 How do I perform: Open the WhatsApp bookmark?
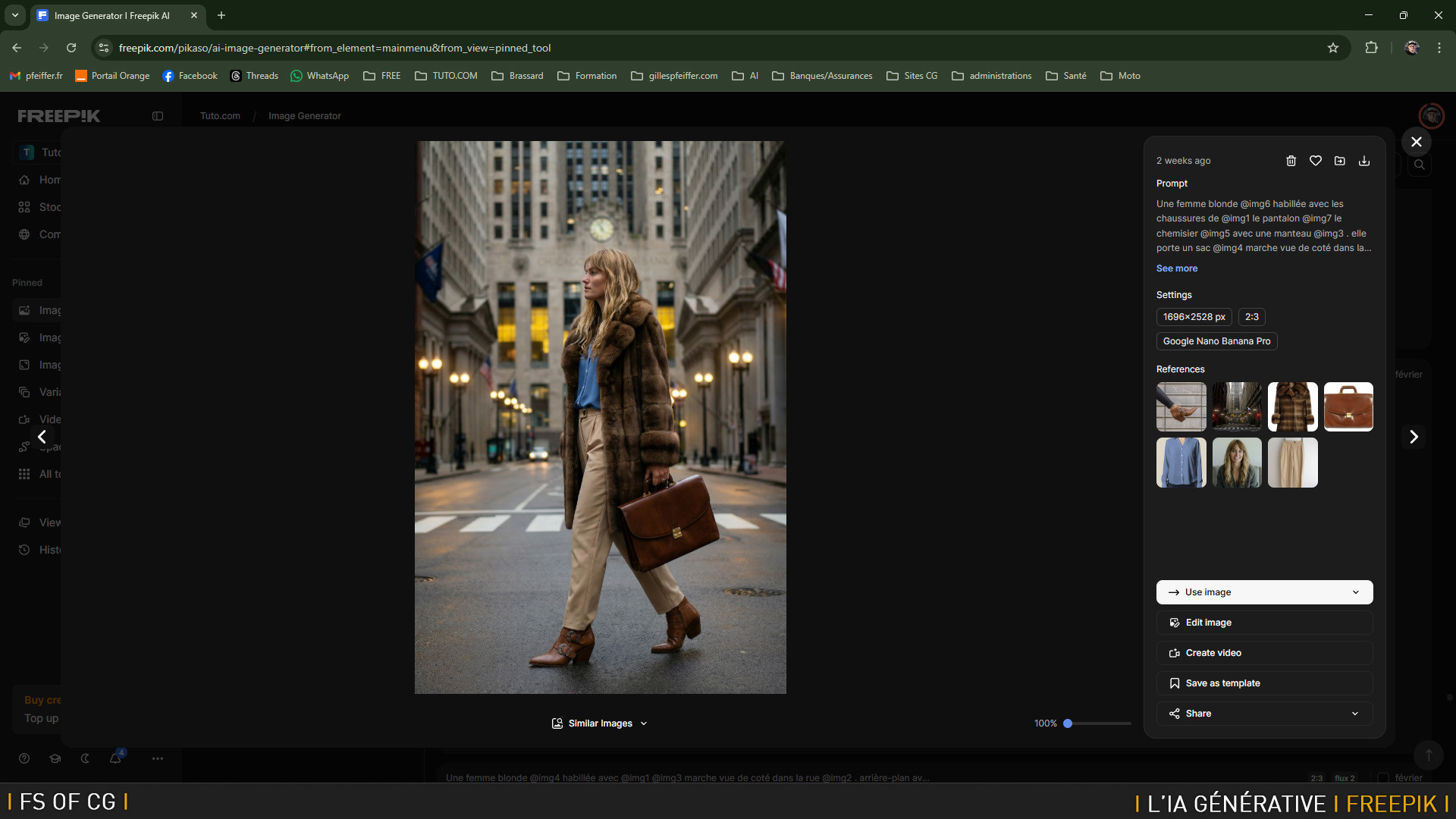click(x=320, y=76)
